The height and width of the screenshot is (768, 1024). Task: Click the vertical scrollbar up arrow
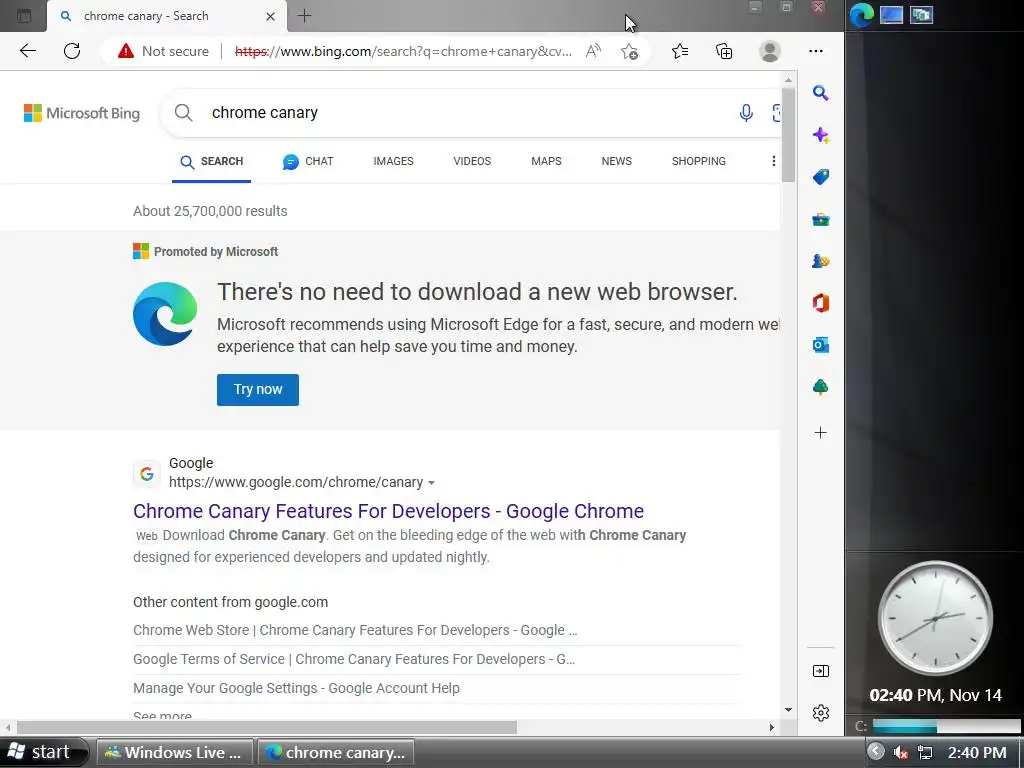tap(788, 80)
